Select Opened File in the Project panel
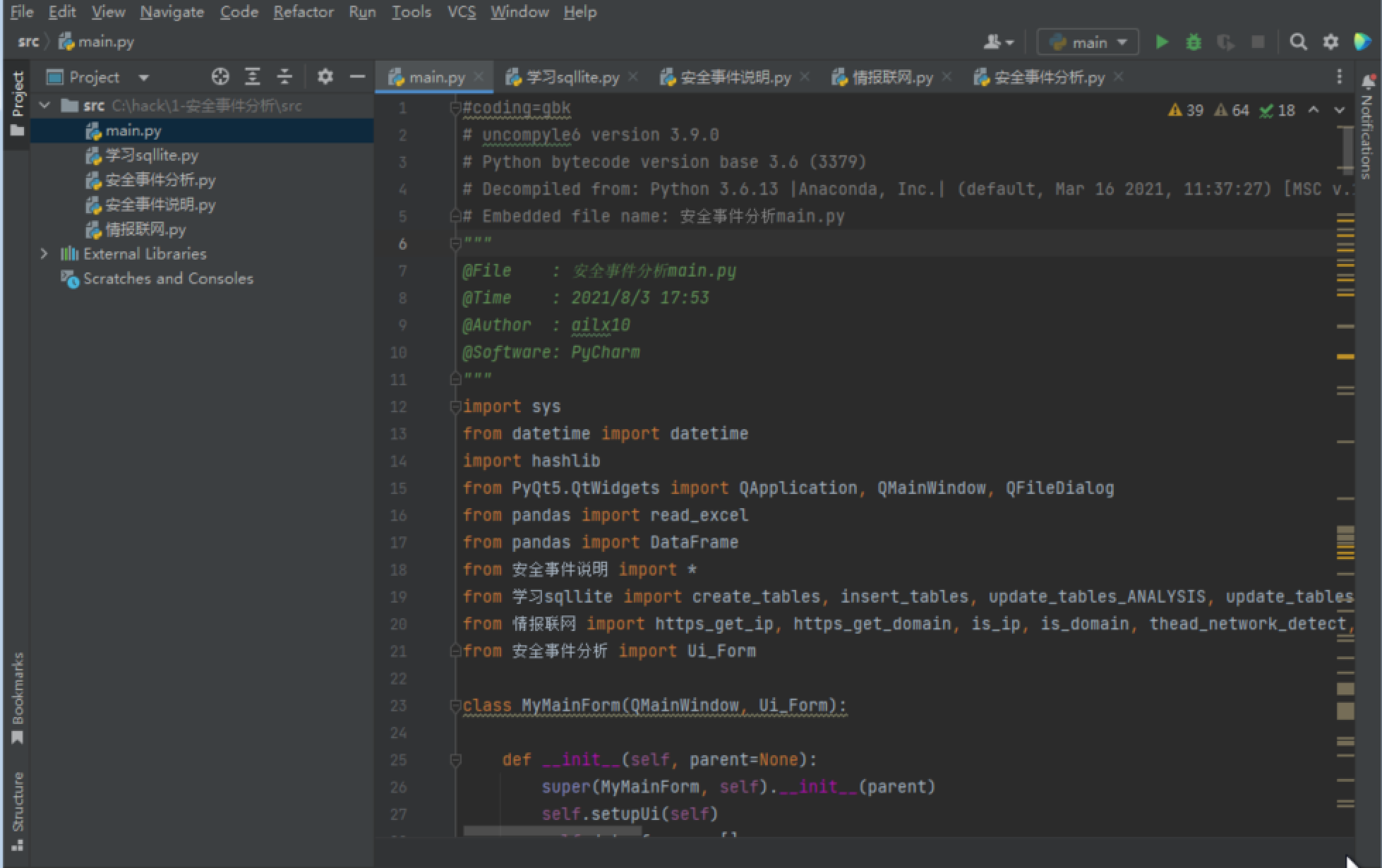The height and width of the screenshot is (868, 1382). coord(221,76)
